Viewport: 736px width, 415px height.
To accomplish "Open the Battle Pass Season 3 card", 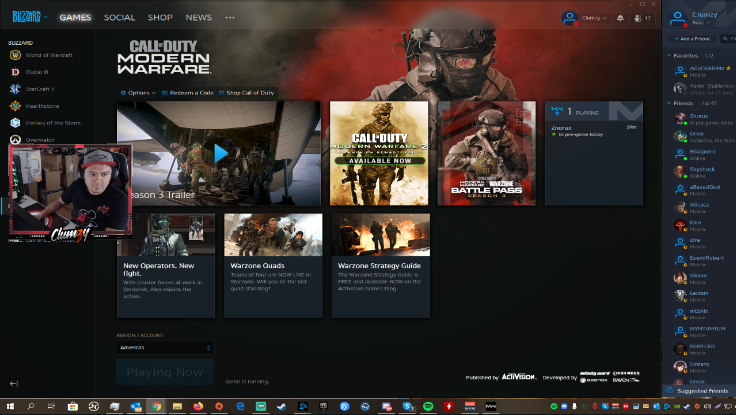I will 486,153.
